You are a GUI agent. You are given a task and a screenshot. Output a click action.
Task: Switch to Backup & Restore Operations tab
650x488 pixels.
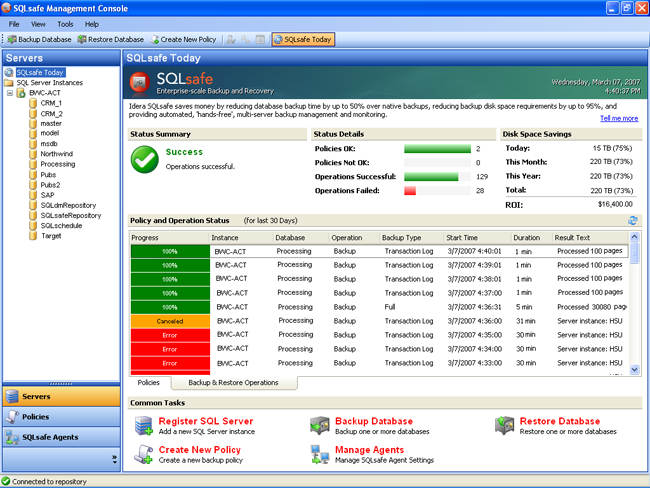point(233,382)
